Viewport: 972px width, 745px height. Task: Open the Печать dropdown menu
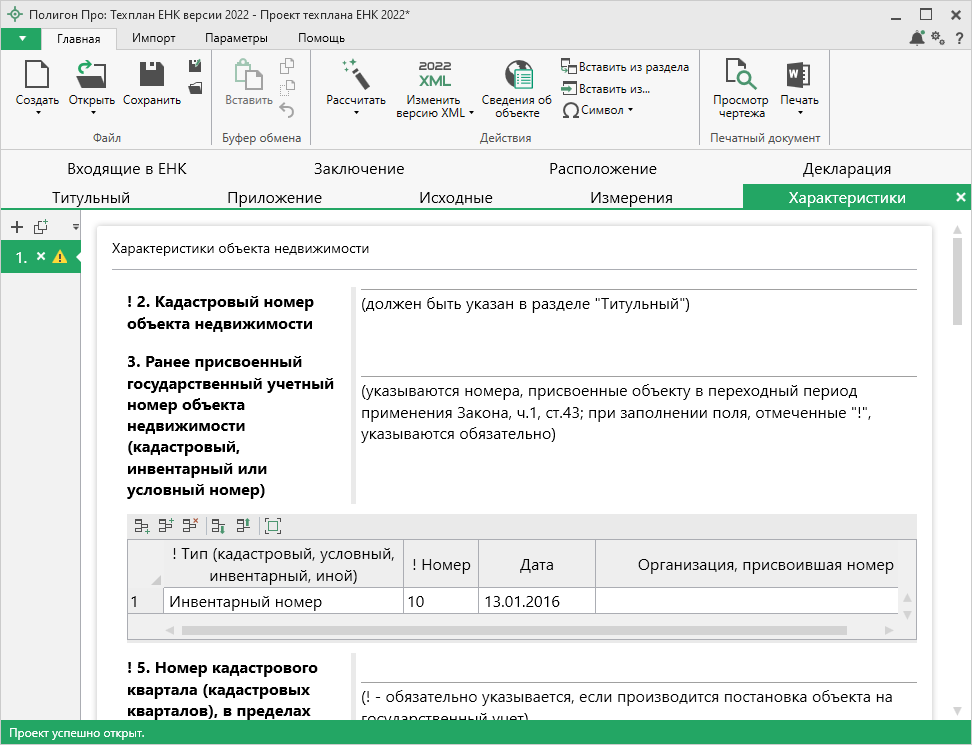click(x=799, y=112)
